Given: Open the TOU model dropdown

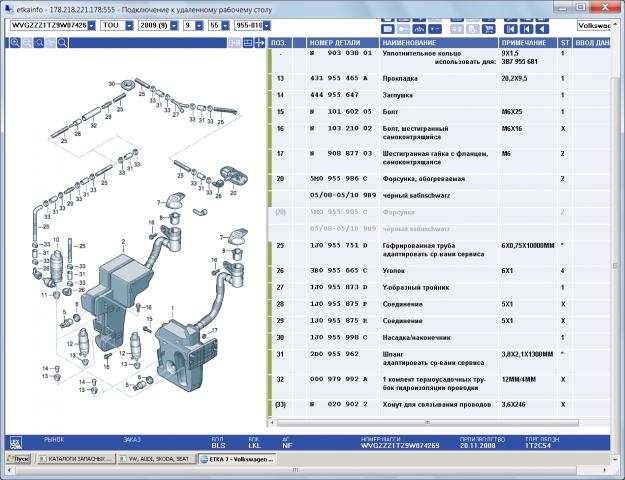Looking at the screenshot, I should (129, 26).
